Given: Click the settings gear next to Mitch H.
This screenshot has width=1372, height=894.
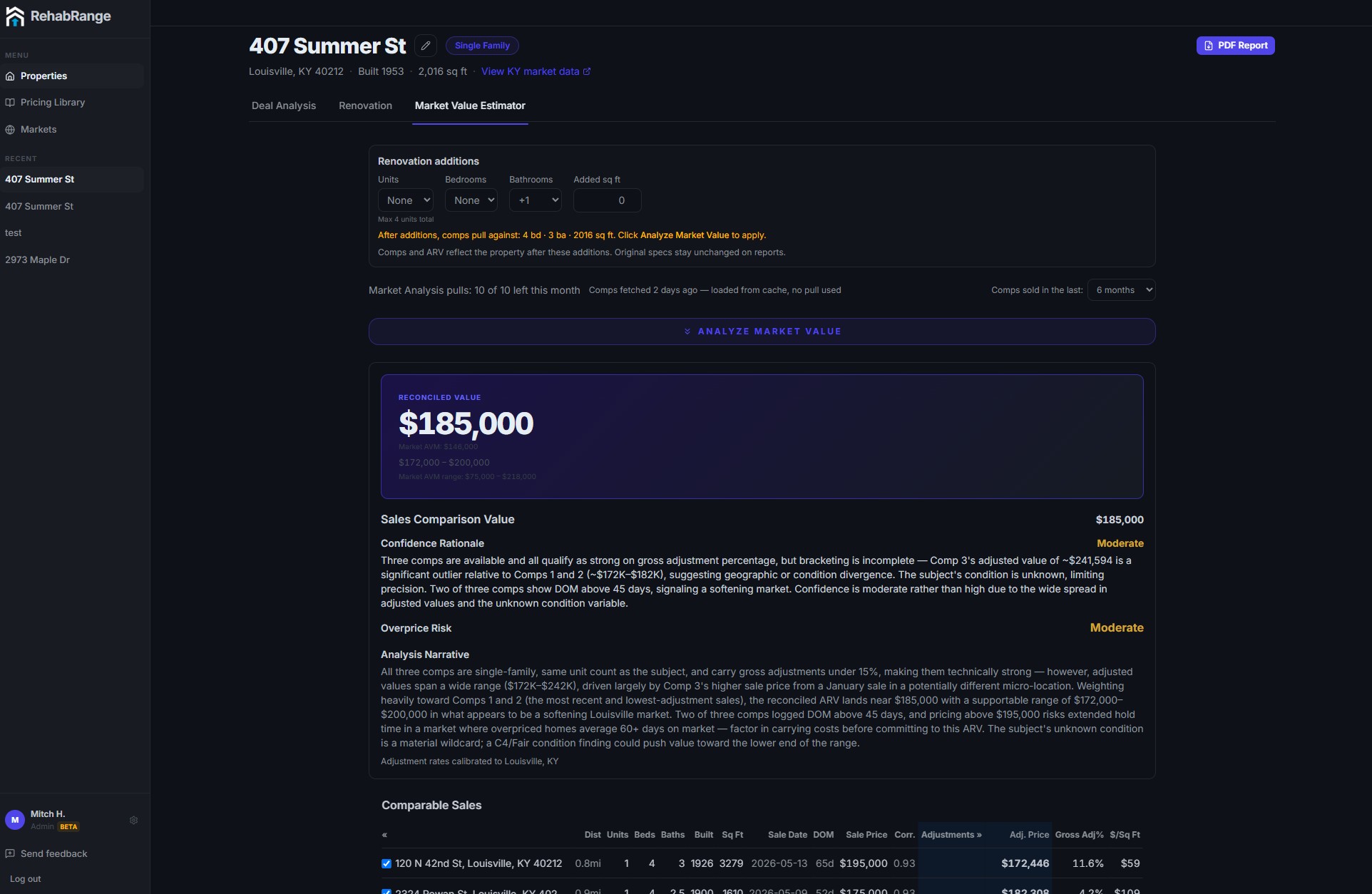Looking at the screenshot, I should click(133, 821).
